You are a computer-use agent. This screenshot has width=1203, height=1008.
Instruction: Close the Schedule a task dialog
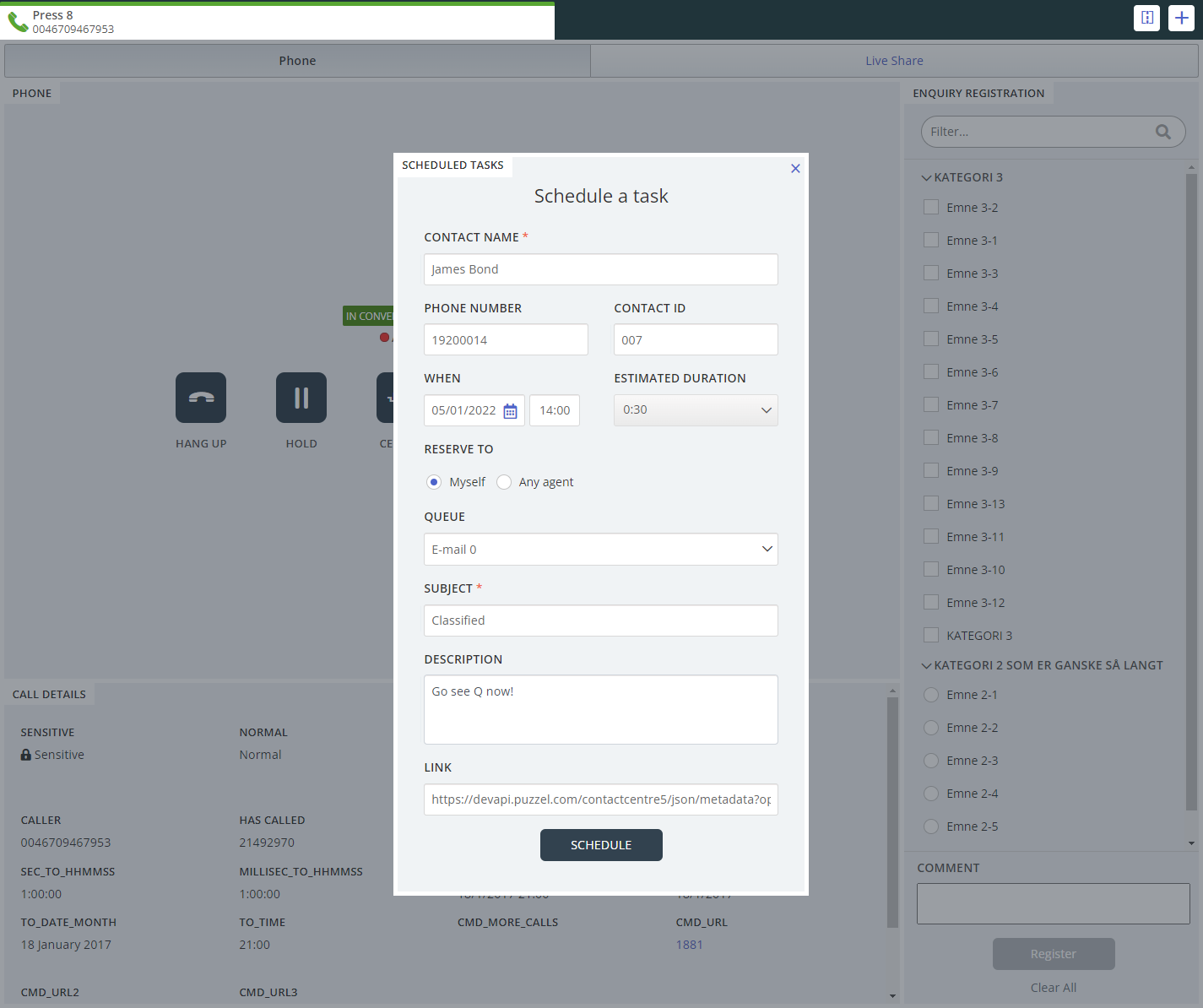point(795,169)
